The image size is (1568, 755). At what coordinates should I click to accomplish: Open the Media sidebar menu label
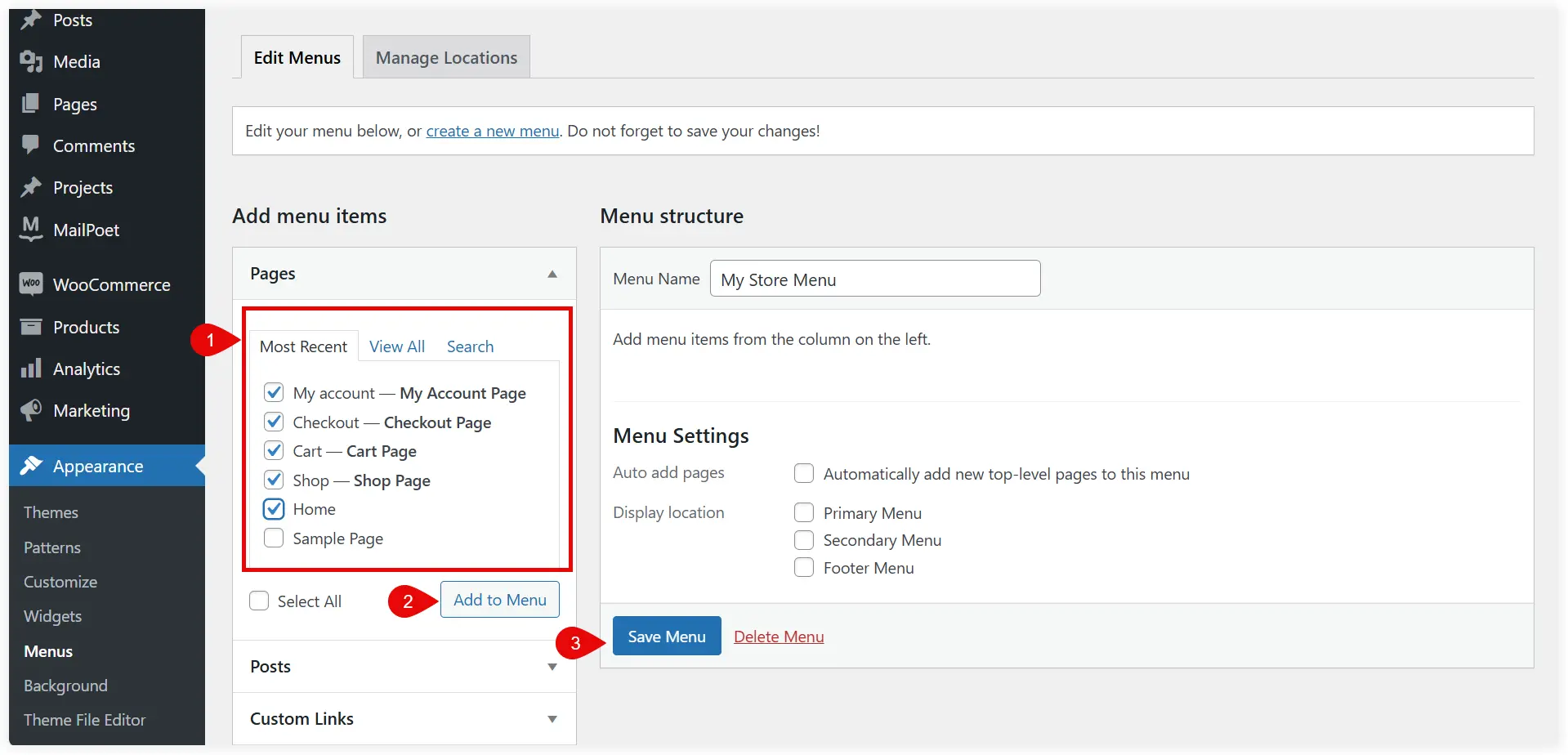[77, 61]
